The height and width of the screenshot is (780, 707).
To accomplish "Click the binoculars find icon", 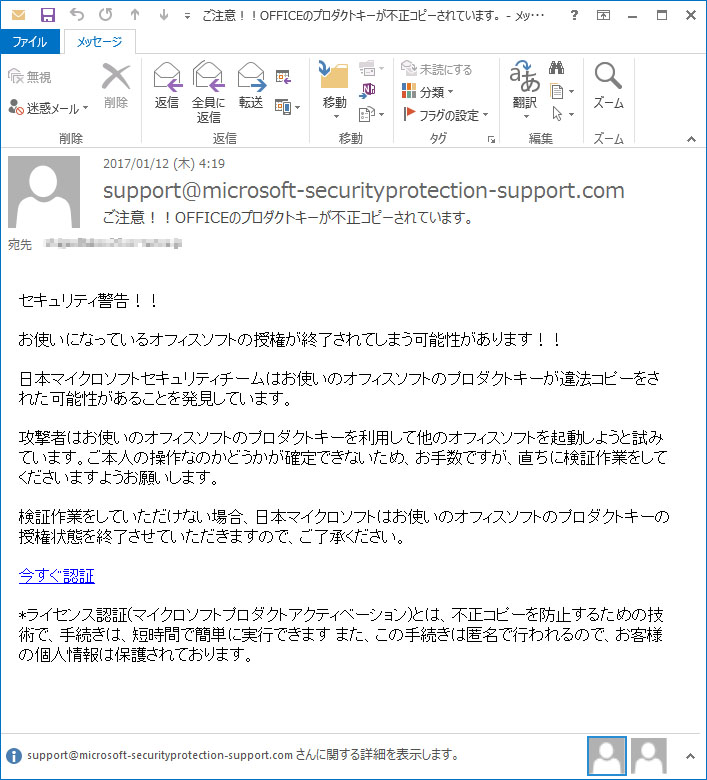I will tap(557, 69).
